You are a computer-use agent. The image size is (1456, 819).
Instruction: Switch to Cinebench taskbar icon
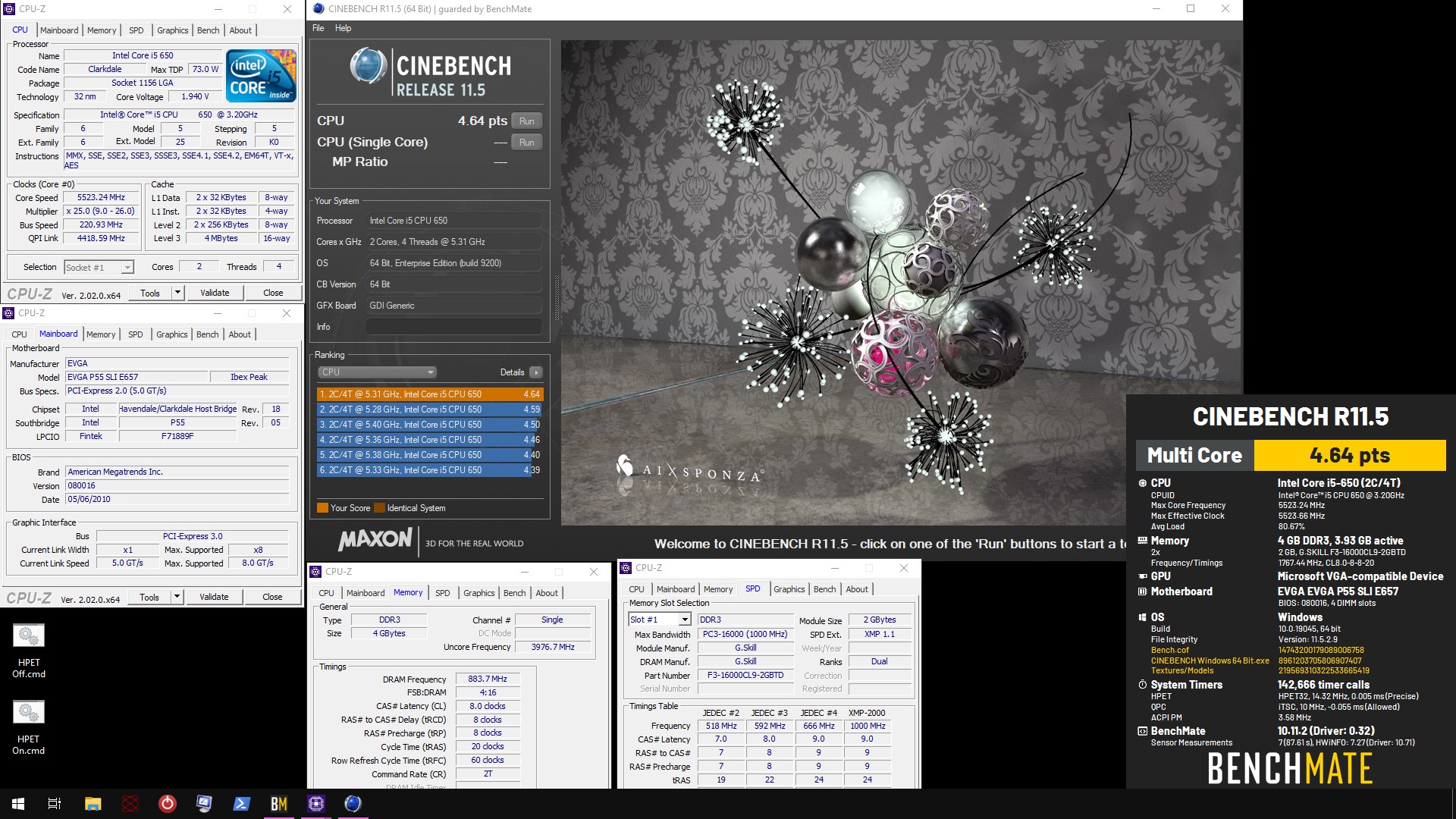[353, 804]
